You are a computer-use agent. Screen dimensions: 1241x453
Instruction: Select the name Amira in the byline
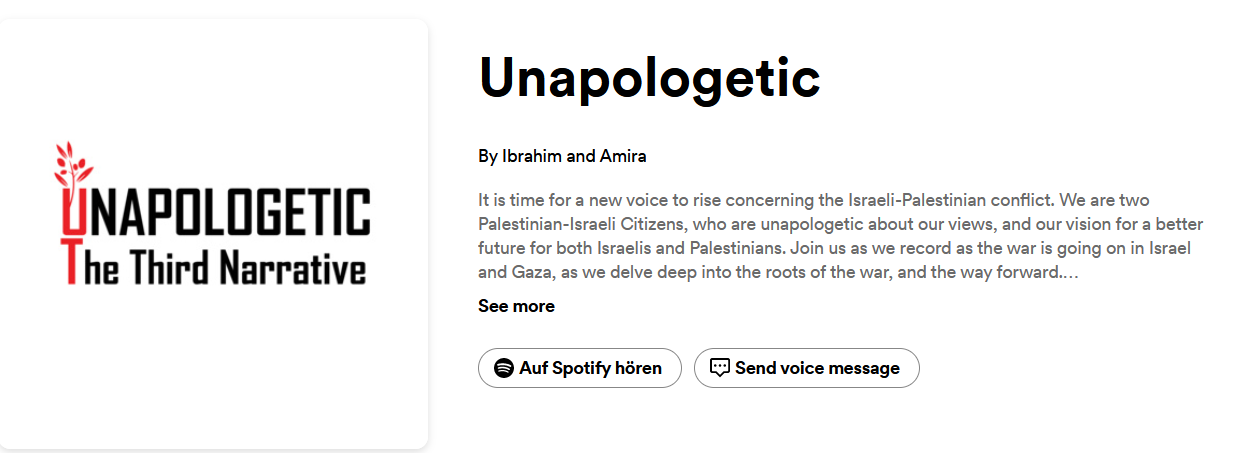tap(623, 156)
